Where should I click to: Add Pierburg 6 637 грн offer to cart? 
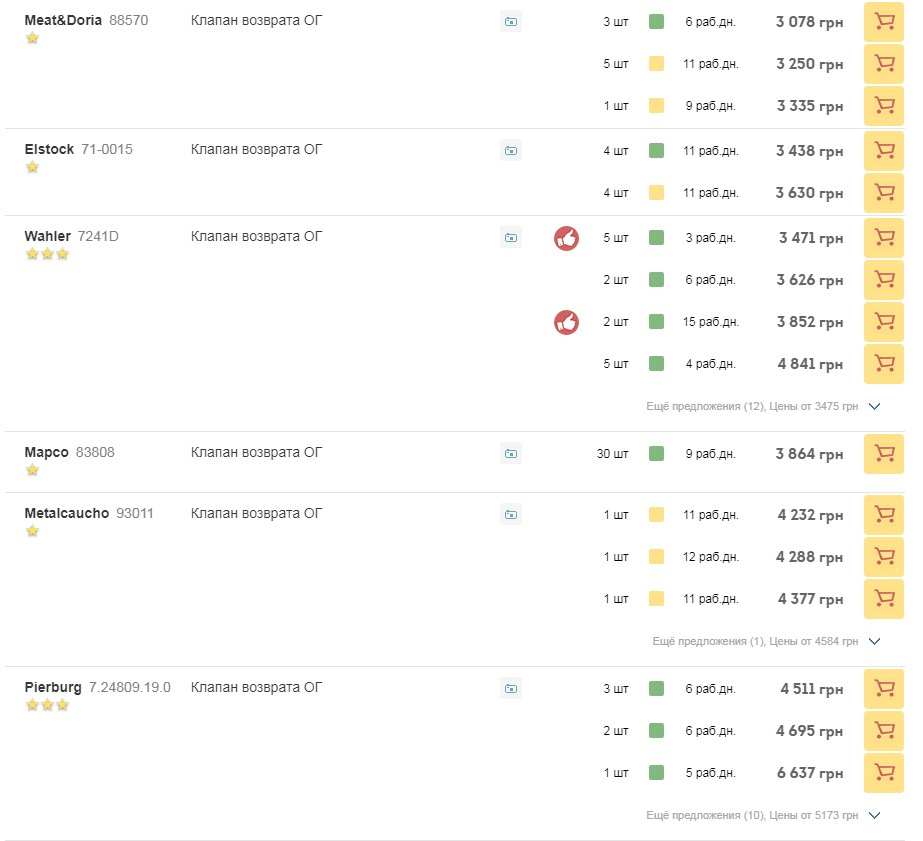point(883,773)
